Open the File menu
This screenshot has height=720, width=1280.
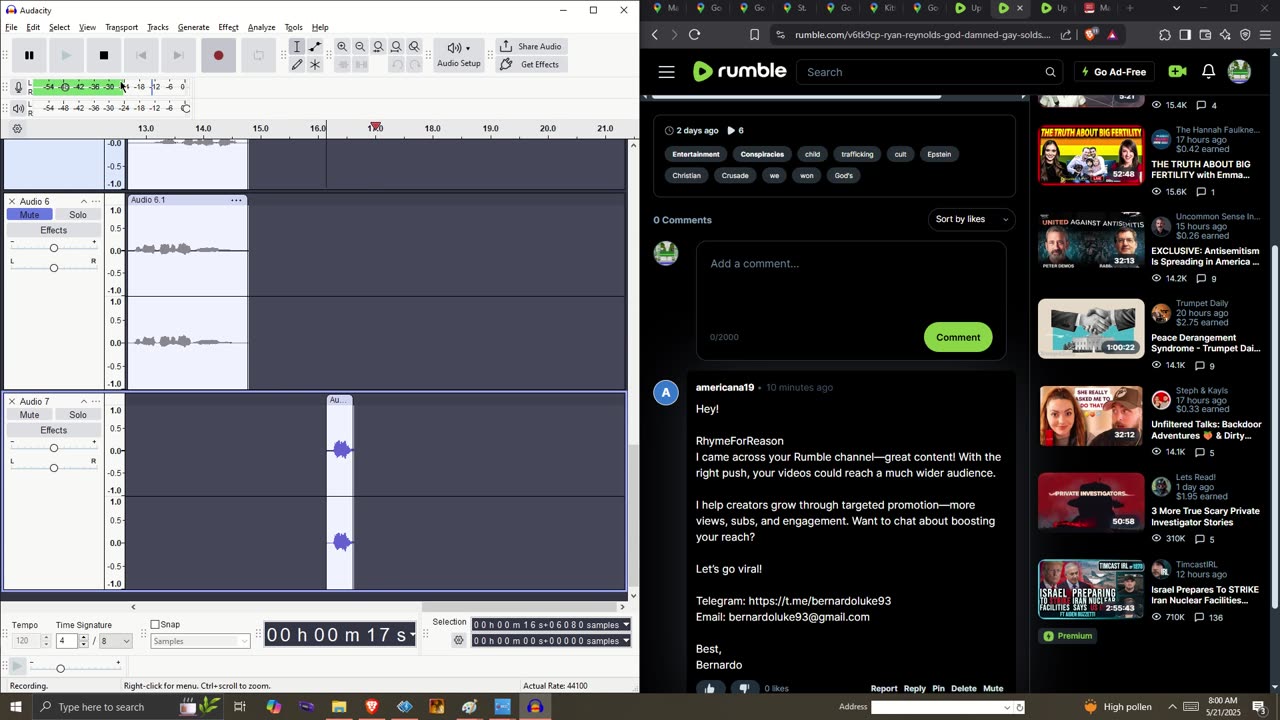[x=11, y=27]
